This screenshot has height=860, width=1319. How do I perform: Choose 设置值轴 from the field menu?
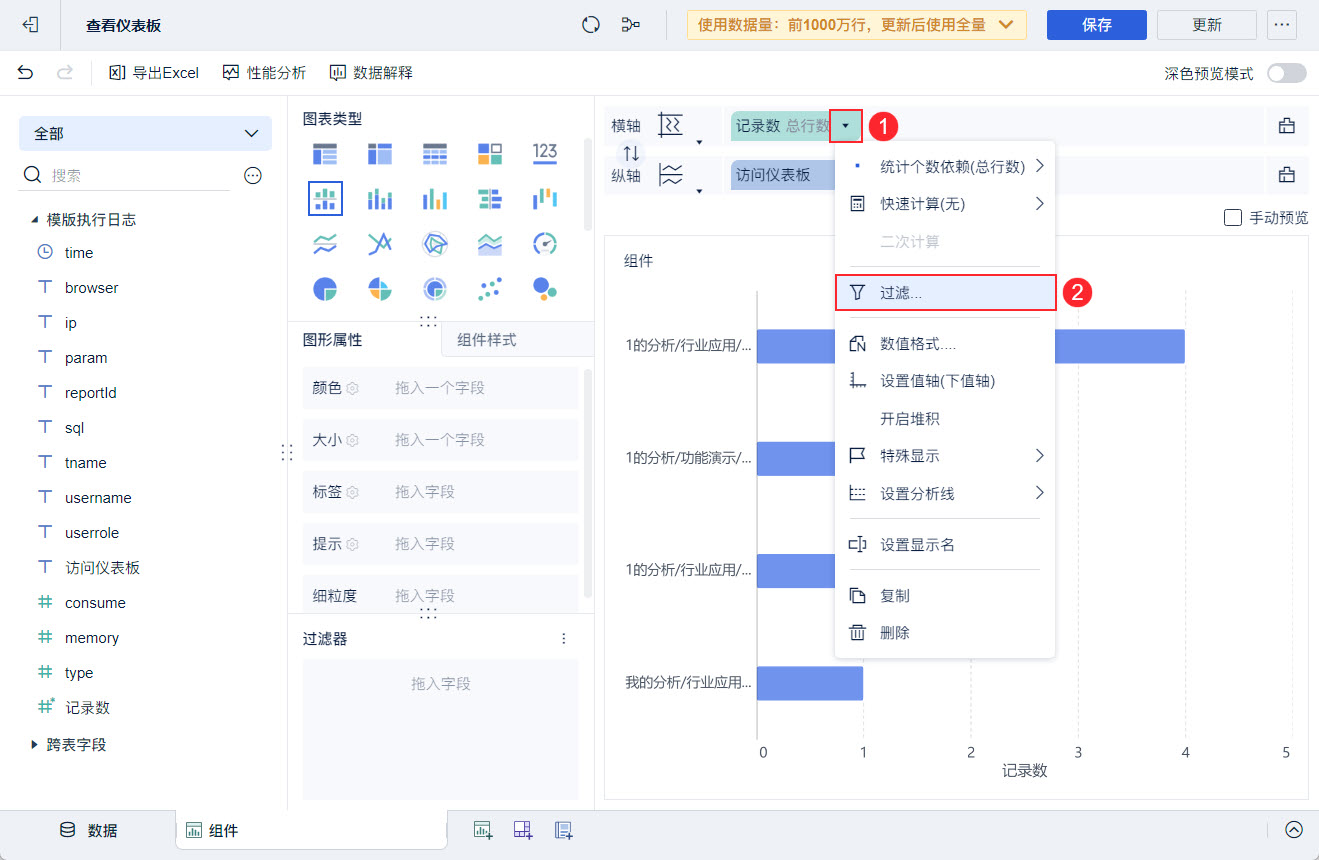tap(945, 381)
